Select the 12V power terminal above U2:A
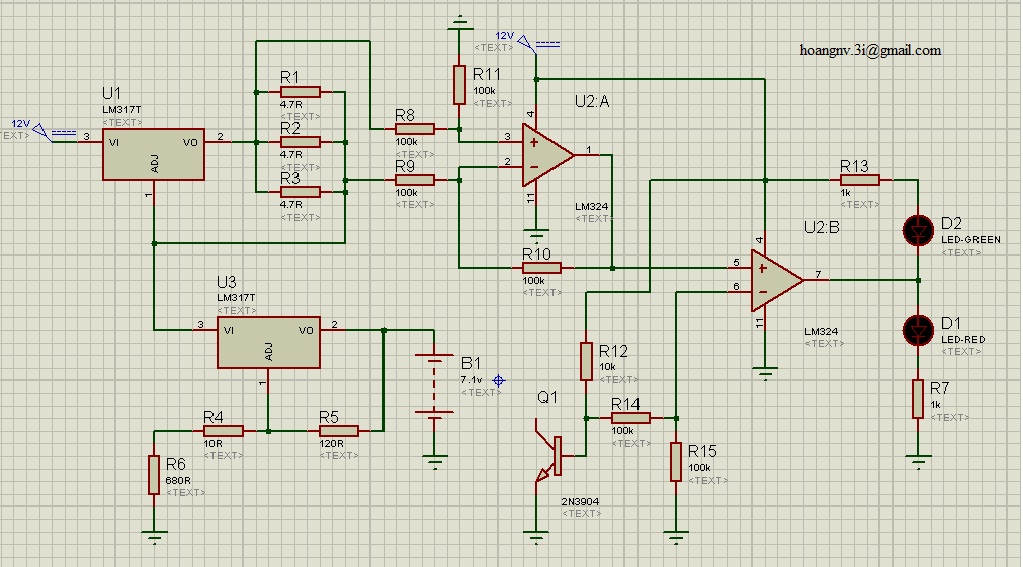Viewport: 1023px width, 567px height. 538,44
